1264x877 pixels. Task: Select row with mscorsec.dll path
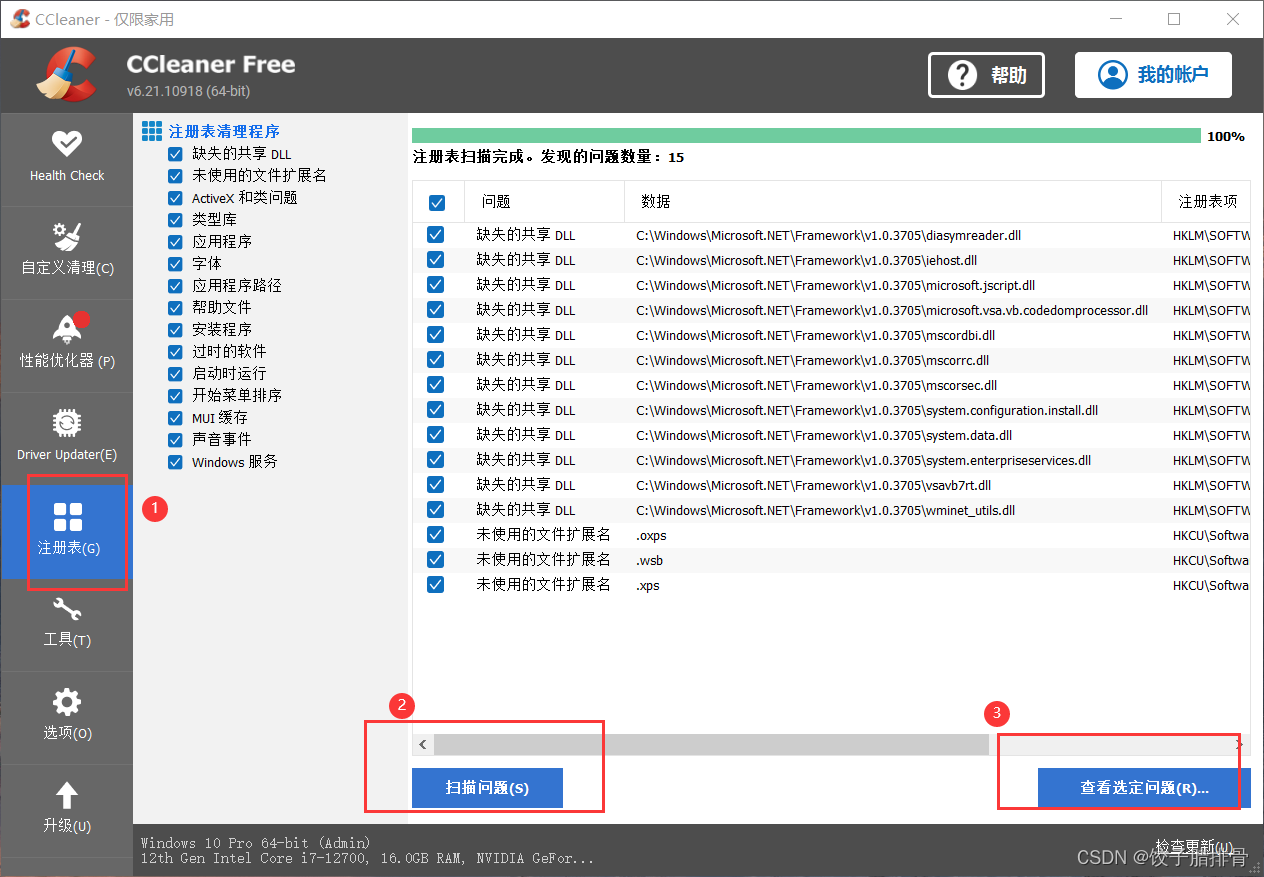tap(831, 385)
